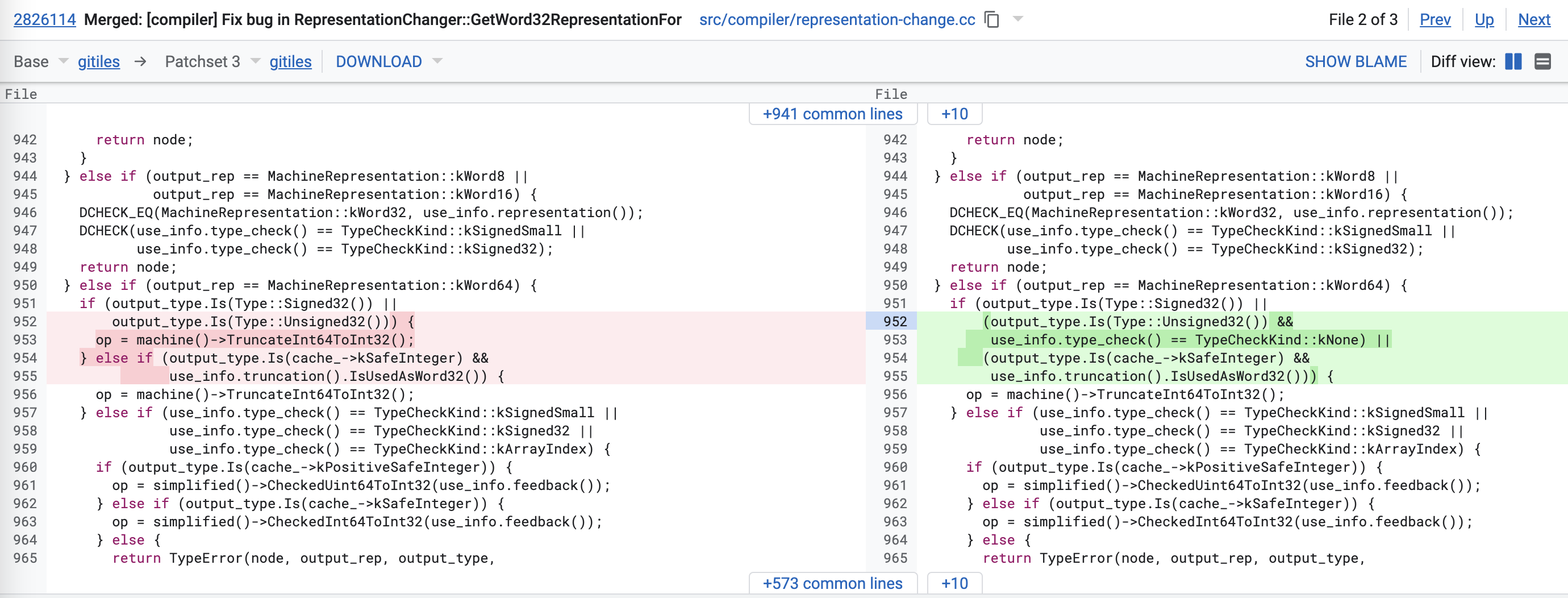The width and height of the screenshot is (1568, 598).
Task: Open change number 2826114 link
Action: (x=44, y=19)
